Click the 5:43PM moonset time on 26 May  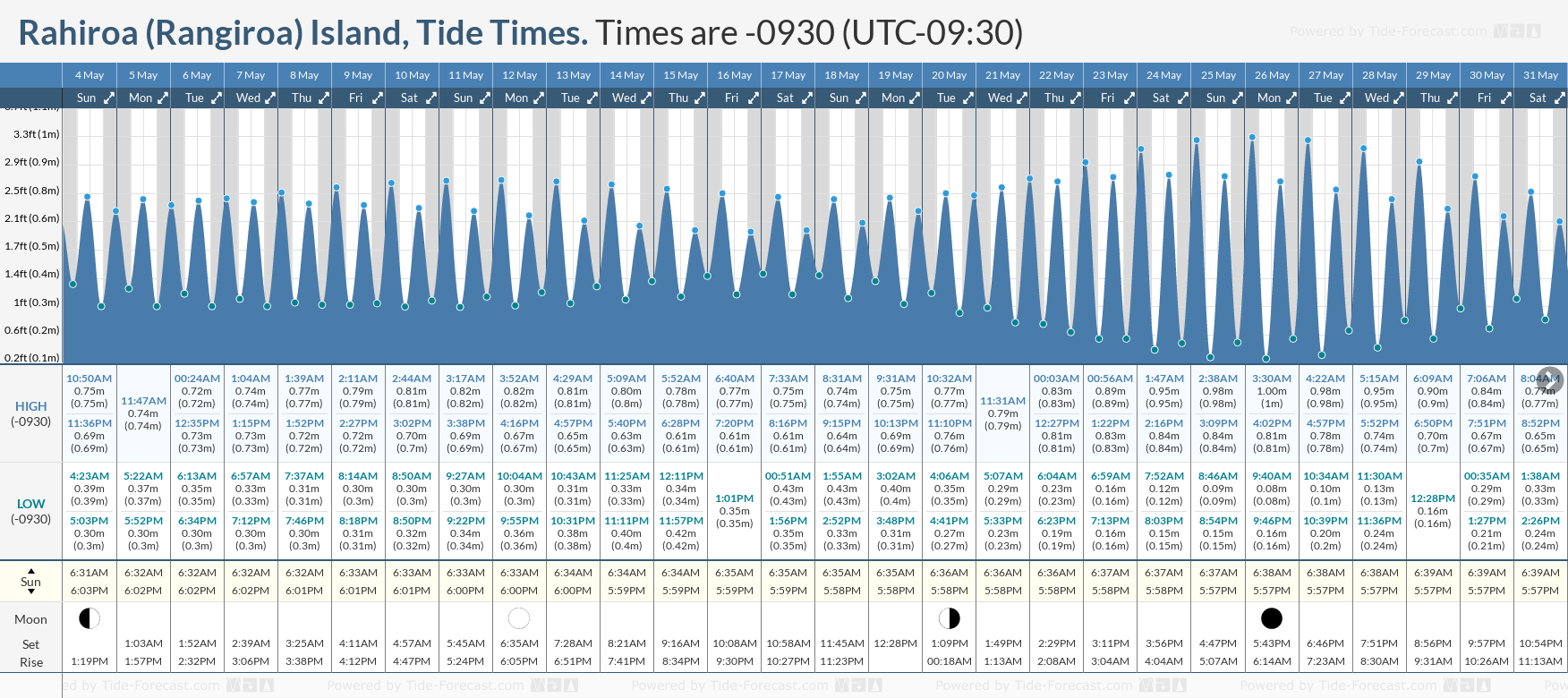[x=1272, y=643]
